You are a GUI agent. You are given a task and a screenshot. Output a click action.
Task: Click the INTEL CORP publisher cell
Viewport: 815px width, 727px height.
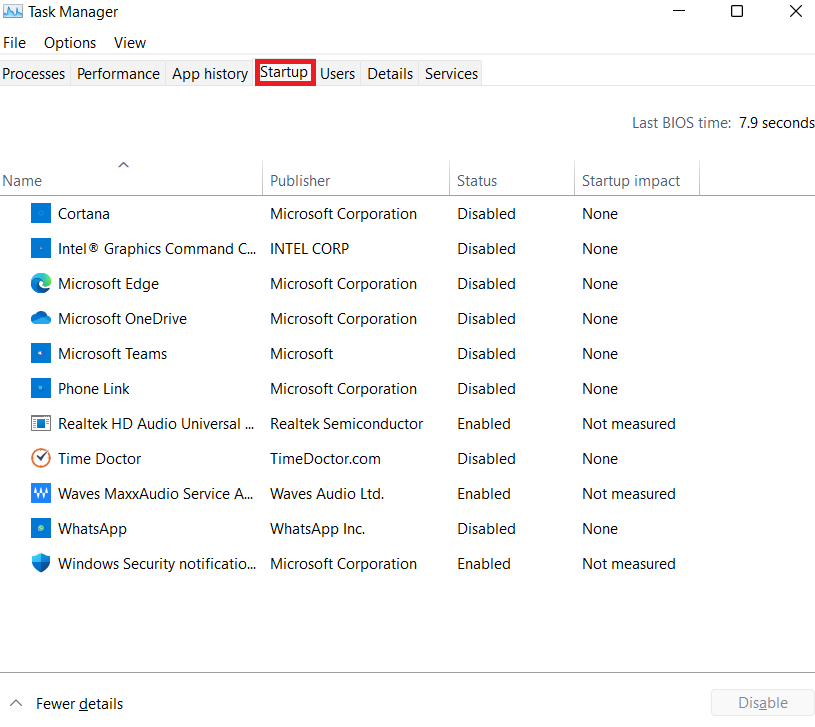[x=309, y=249]
